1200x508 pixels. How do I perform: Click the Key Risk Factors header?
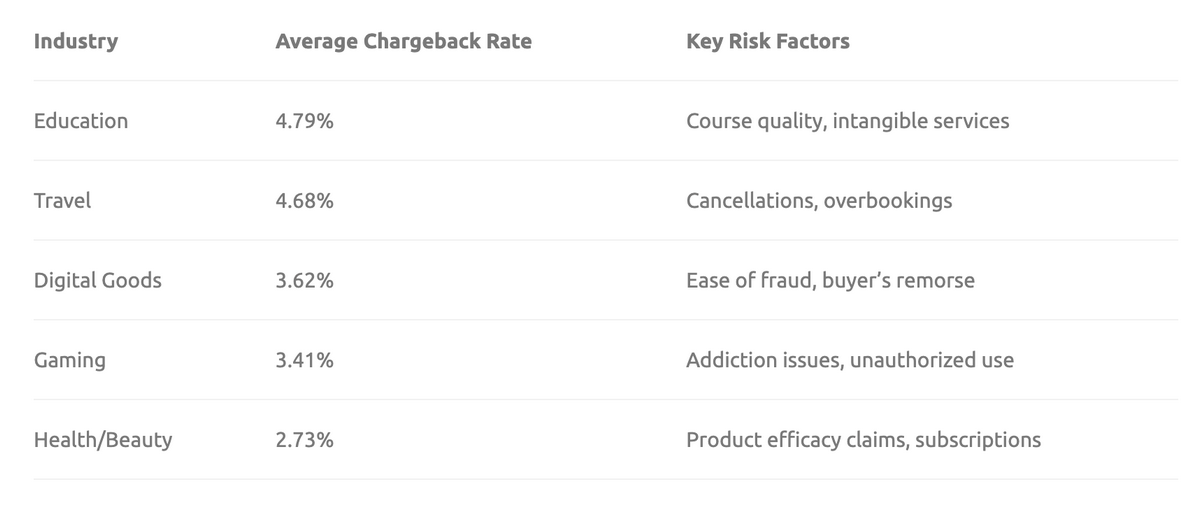pos(767,41)
